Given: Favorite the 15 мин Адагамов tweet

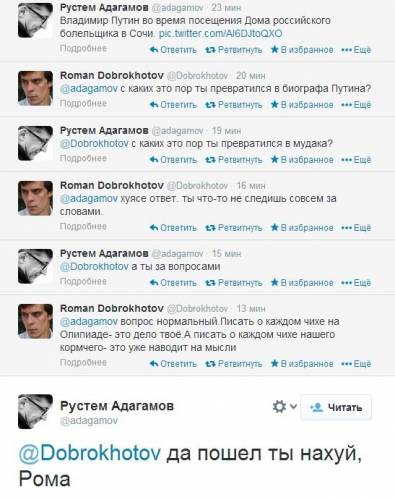Looking at the screenshot, I should (302, 283).
